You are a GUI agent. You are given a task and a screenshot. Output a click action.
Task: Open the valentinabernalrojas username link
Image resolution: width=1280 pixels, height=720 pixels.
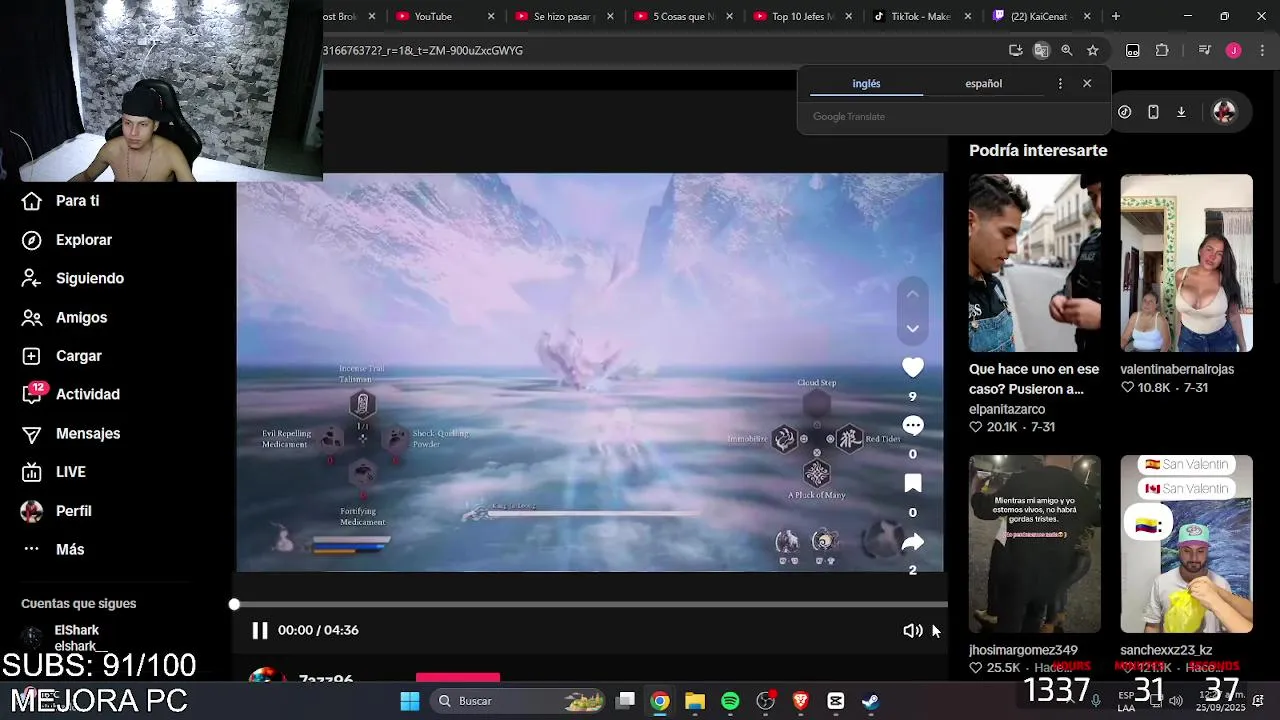coord(1177,369)
